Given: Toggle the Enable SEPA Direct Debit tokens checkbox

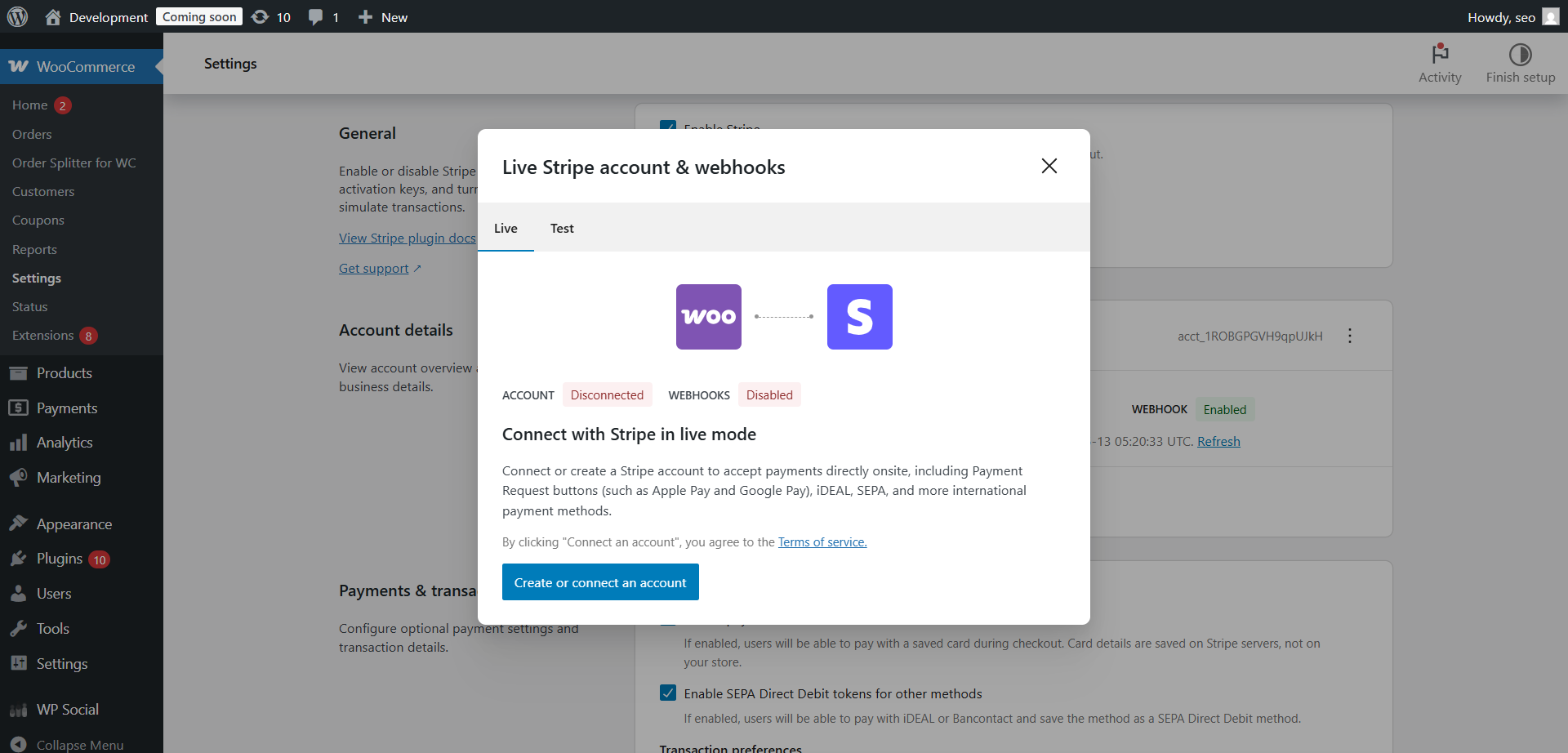Looking at the screenshot, I should click(x=668, y=693).
